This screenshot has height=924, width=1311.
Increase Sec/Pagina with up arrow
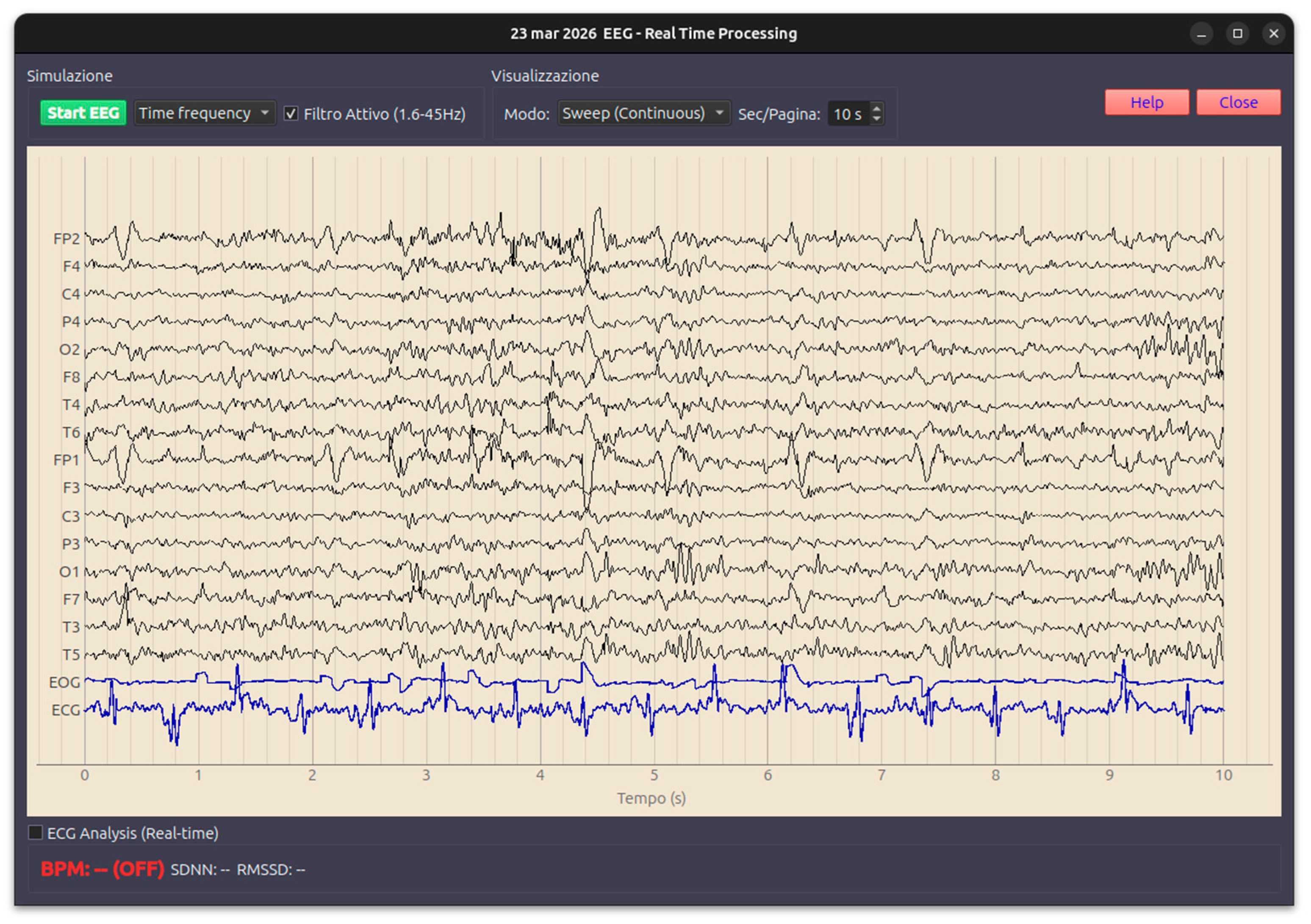[876, 108]
